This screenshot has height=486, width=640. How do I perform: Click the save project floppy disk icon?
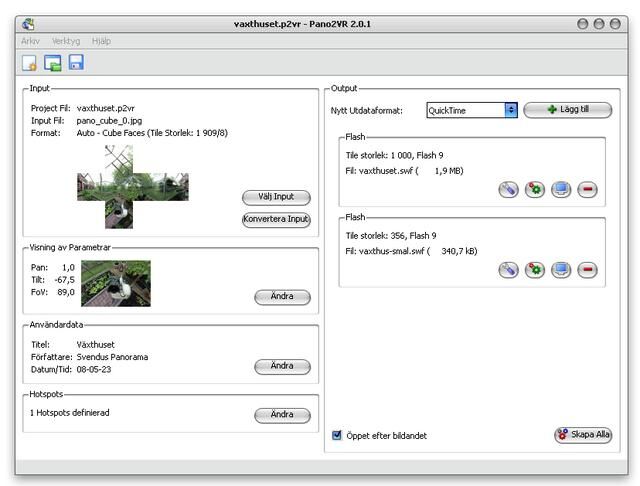tap(76, 63)
